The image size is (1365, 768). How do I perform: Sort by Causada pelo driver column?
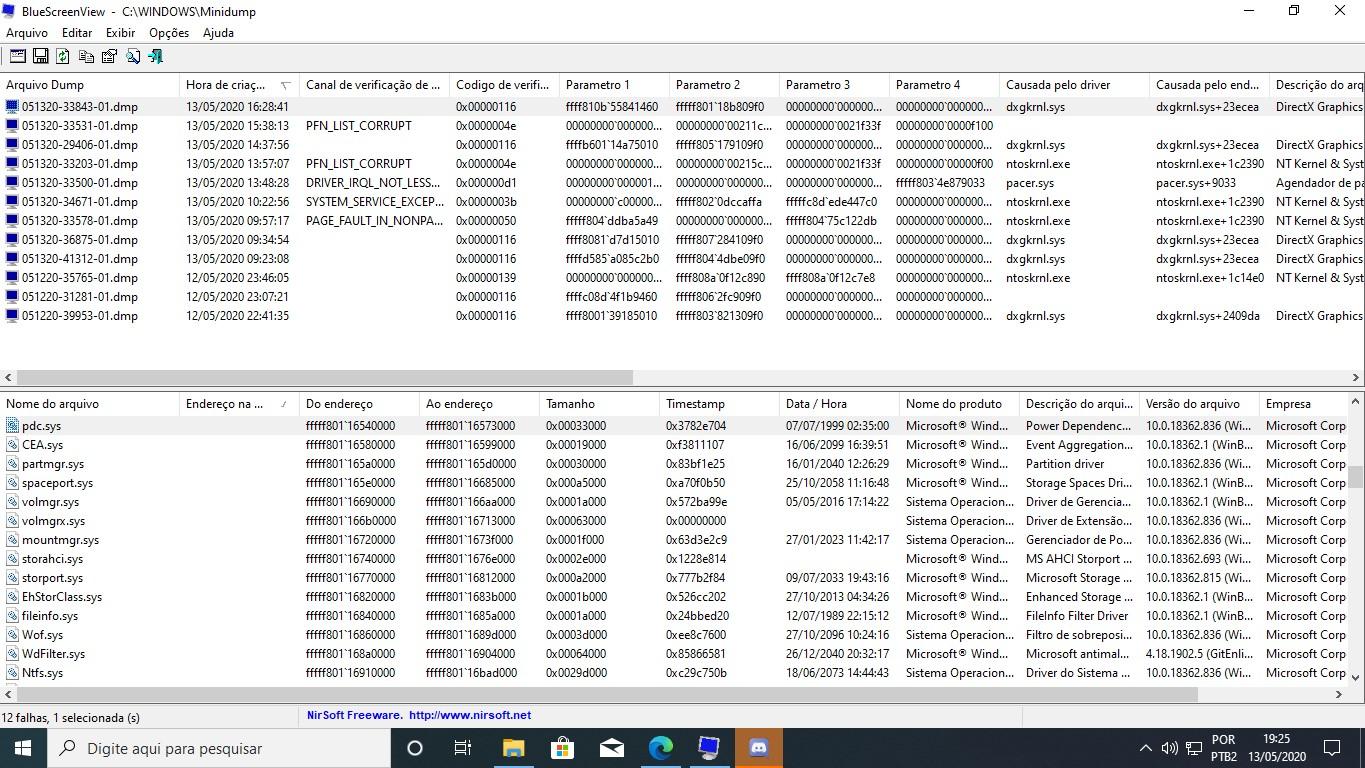click(1074, 85)
